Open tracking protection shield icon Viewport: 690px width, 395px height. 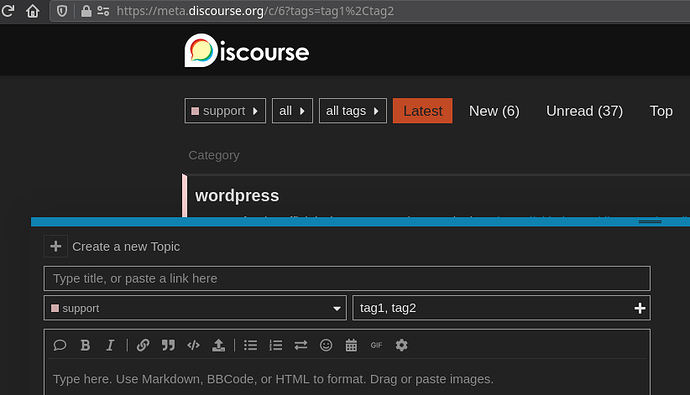62,11
